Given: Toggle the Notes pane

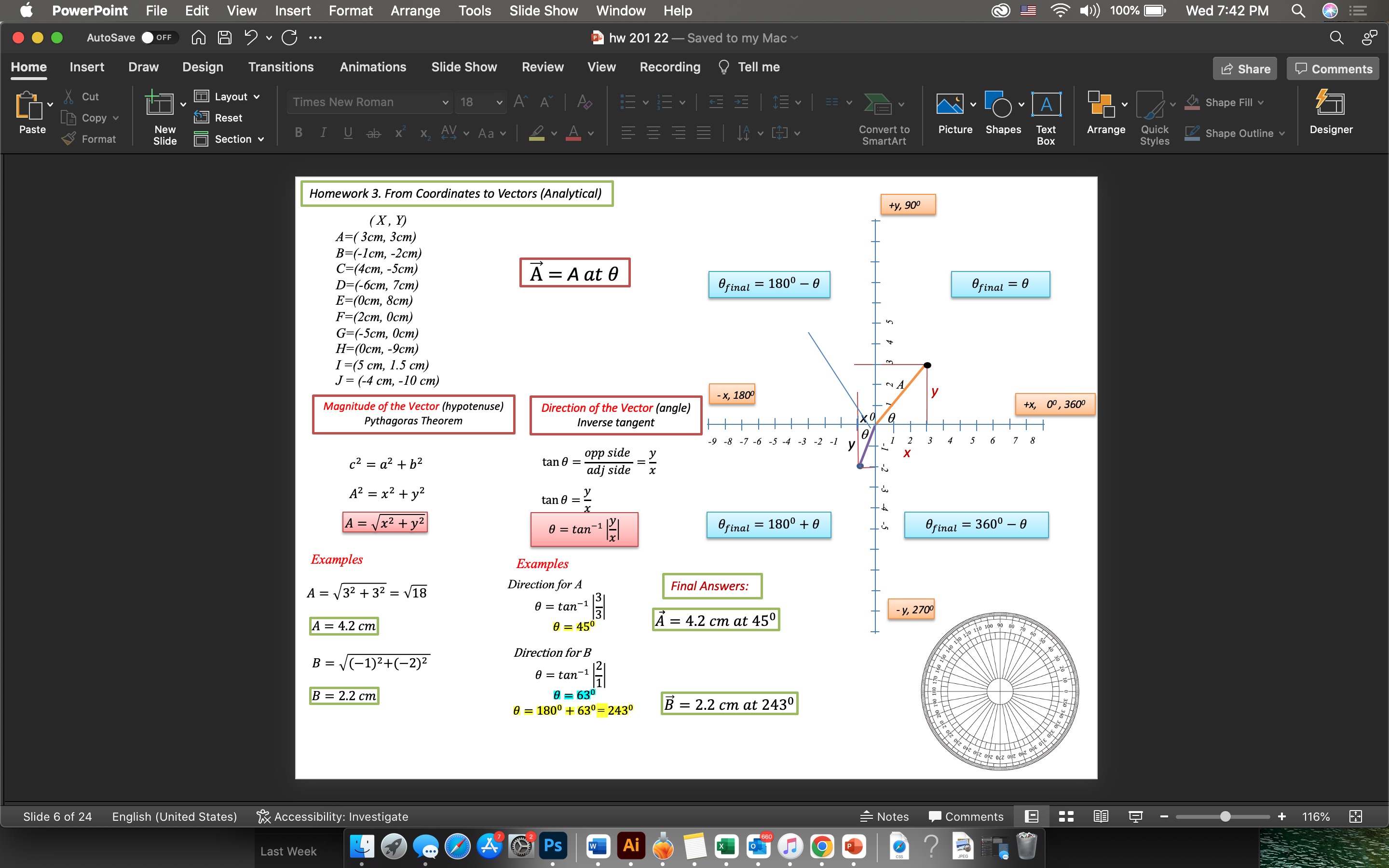Looking at the screenshot, I should pyautogui.click(x=885, y=816).
